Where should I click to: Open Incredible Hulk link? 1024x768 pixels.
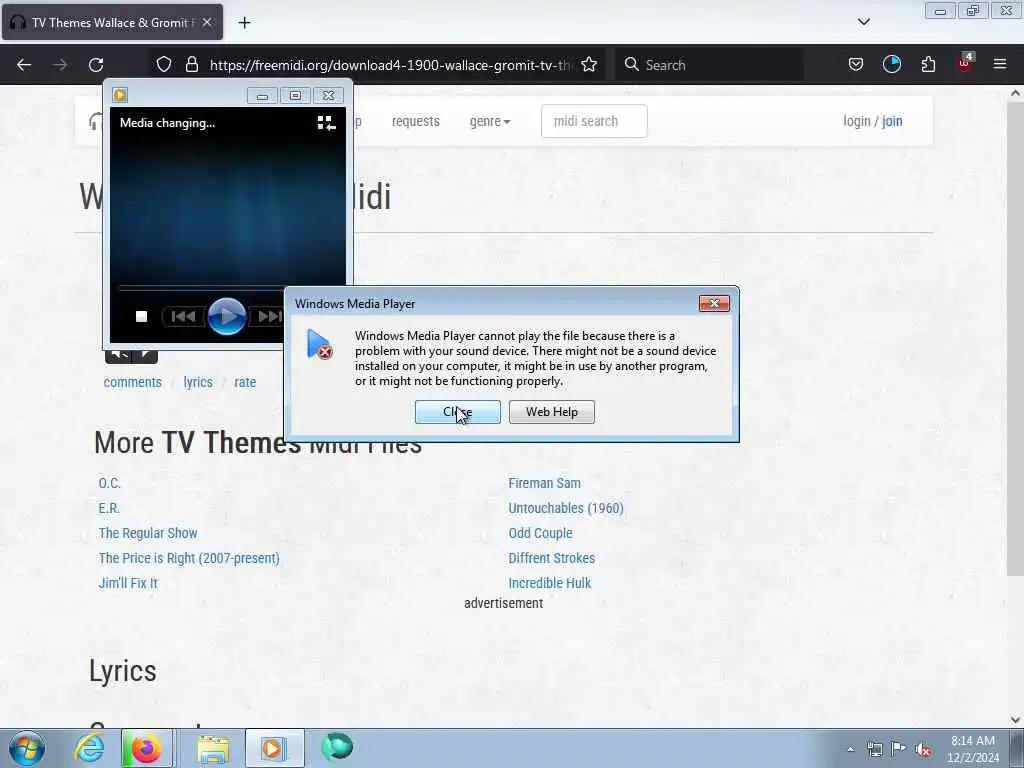pos(550,583)
